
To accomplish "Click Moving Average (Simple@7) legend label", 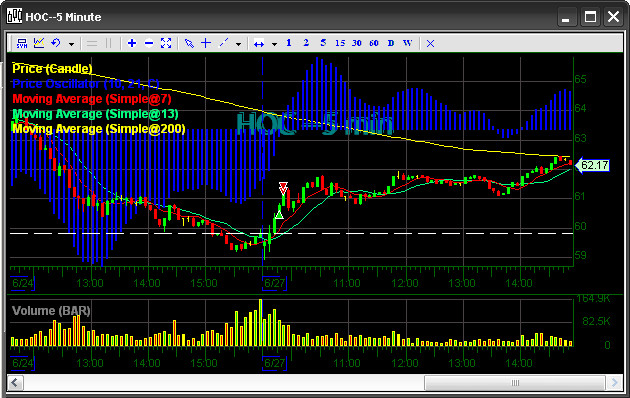I will tap(92, 99).
